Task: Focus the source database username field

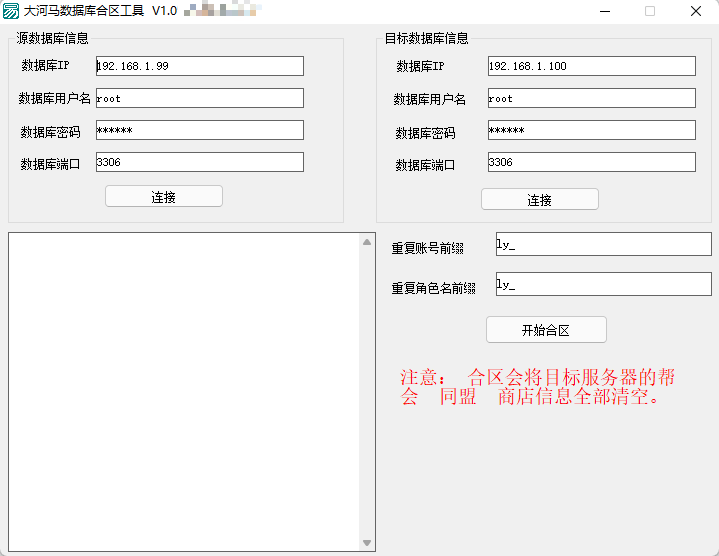Action: click(x=199, y=98)
